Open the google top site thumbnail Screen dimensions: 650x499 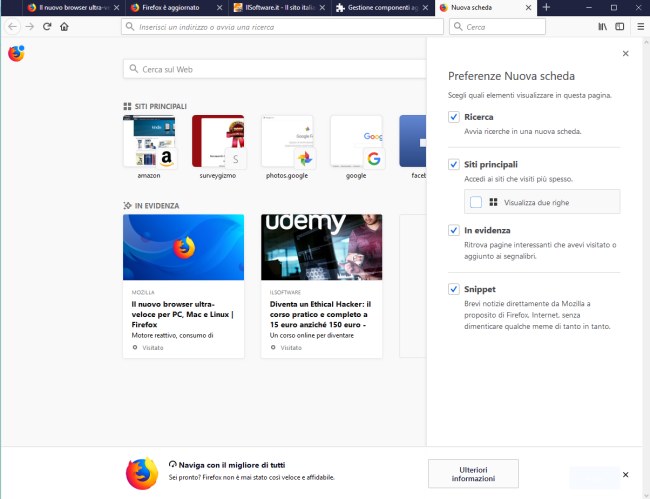pyautogui.click(x=356, y=141)
